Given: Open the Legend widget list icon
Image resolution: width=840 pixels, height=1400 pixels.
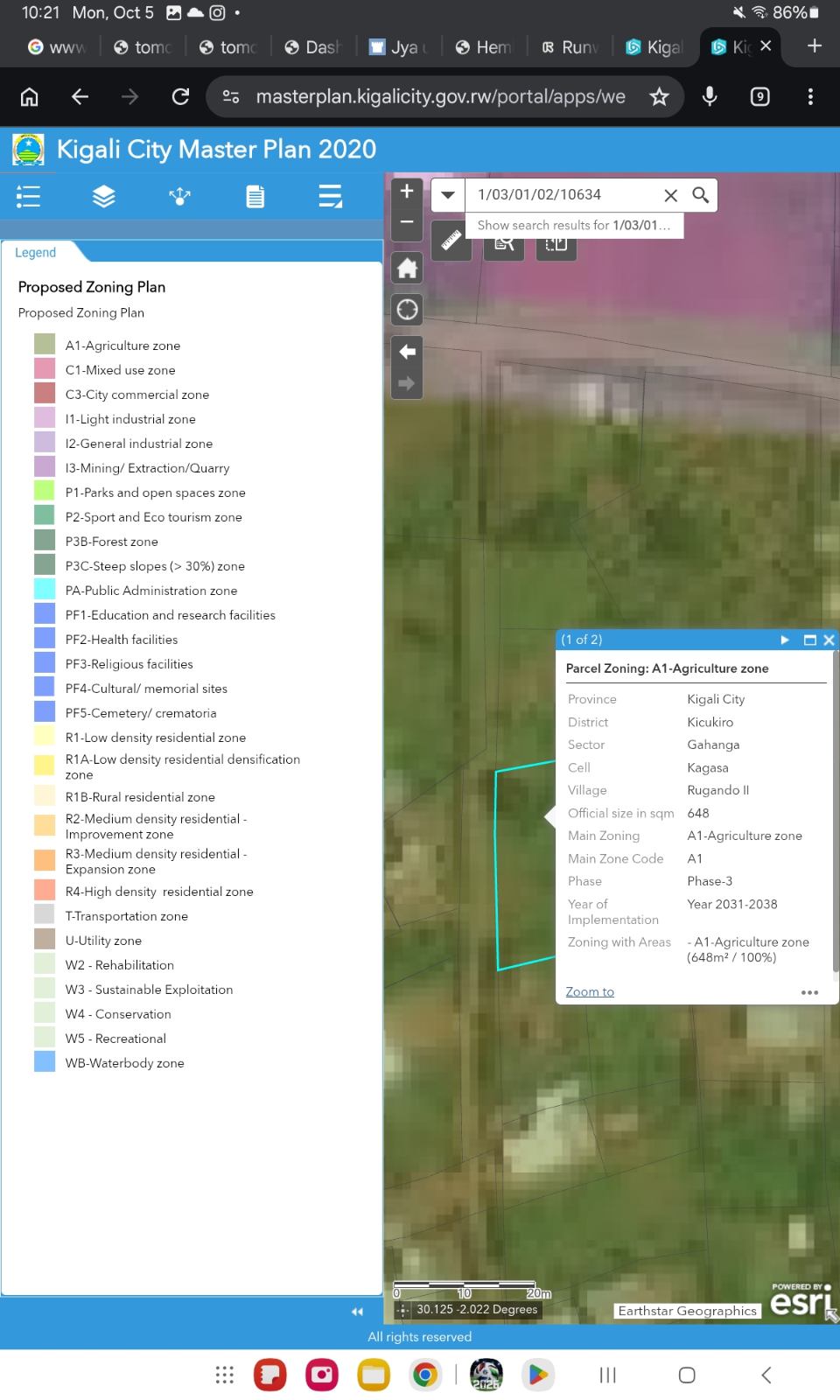Looking at the screenshot, I should [x=28, y=196].
